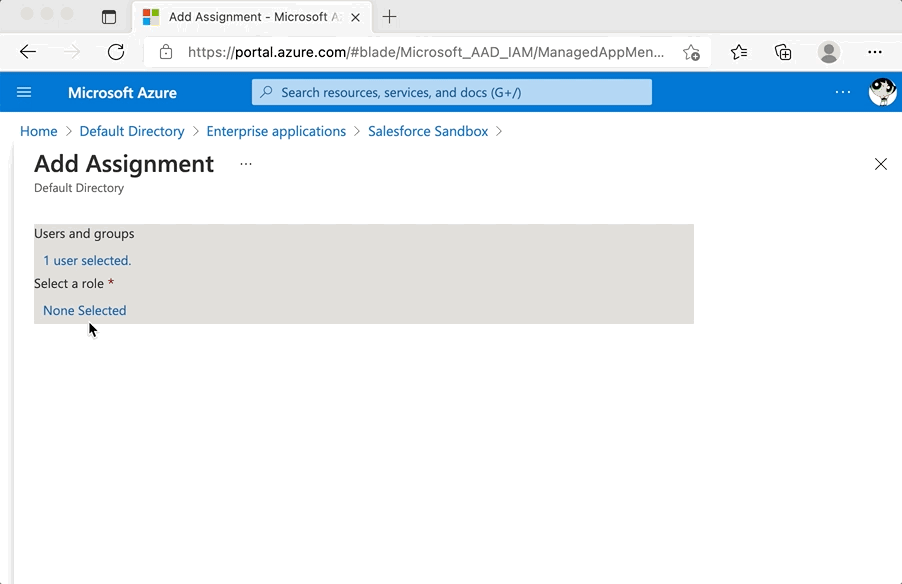Reload the page with refresh icon
This screenshot has width=902, height=584.
click(x=116, y=52)
